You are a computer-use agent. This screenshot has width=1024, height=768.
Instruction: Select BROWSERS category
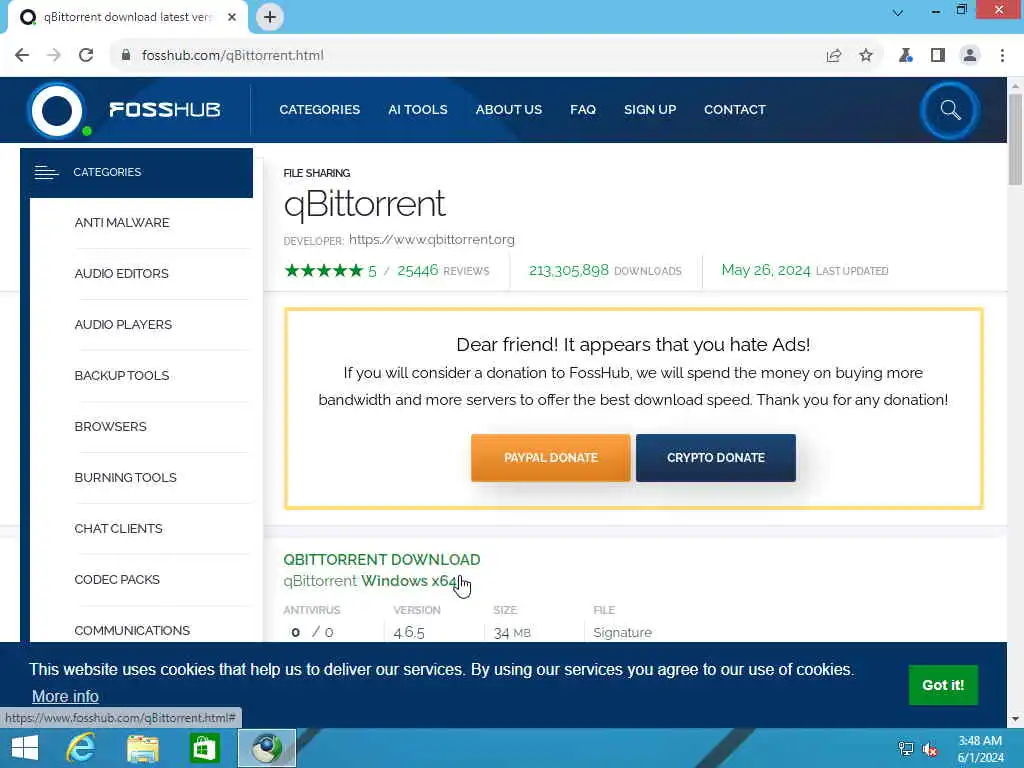pos(110,426)
